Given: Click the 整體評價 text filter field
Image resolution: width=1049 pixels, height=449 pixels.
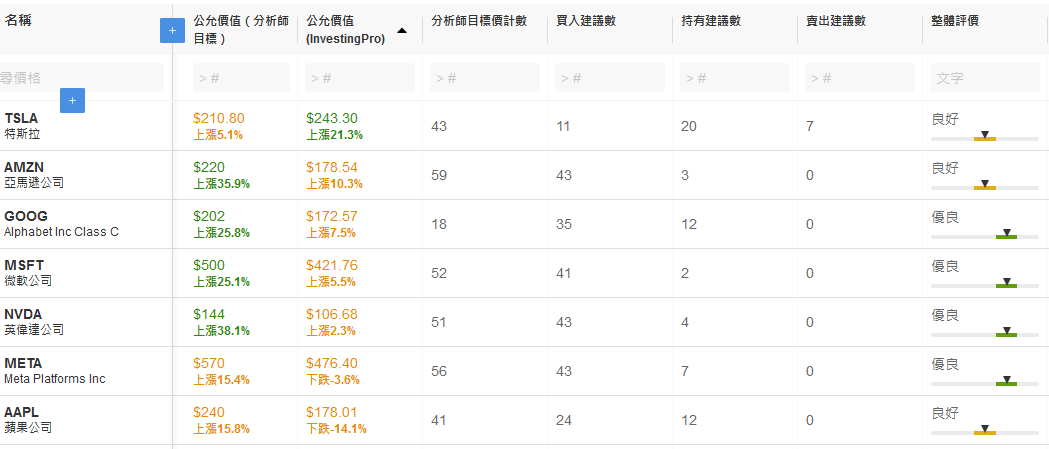Looking at the screenshot, I should [983, 77].
